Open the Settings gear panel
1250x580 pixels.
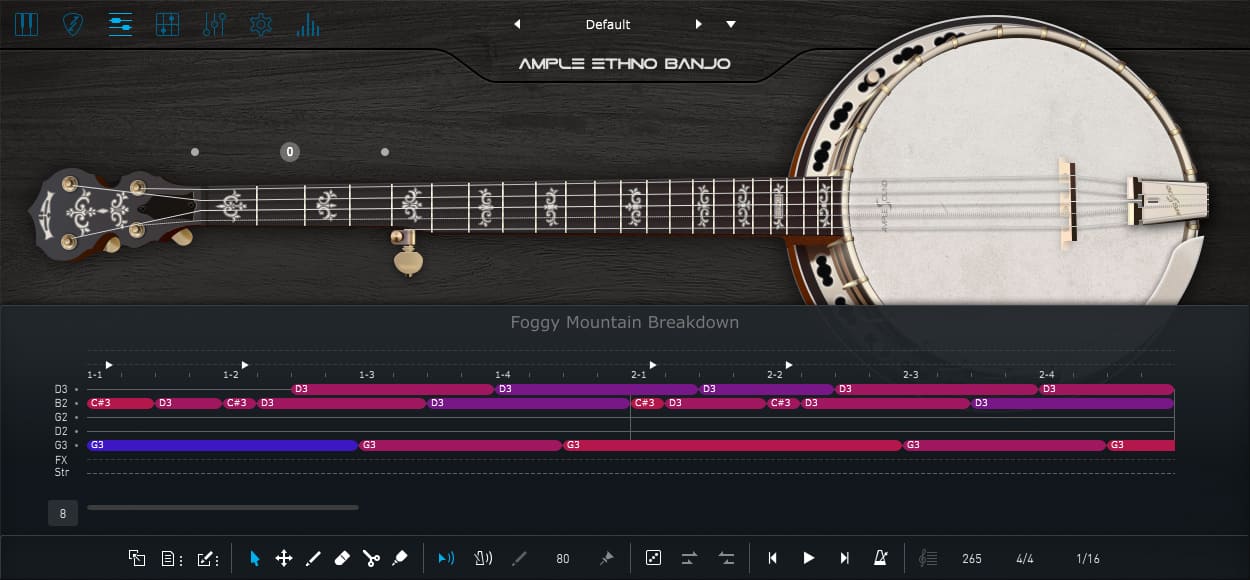coord(261,24)
